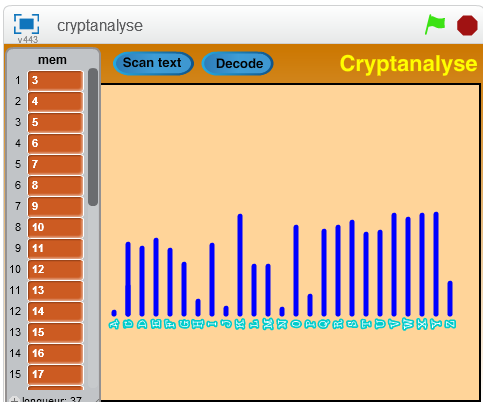Image resolution: width=483 pixels, height=402 pixels.
Task: Select mem list item 6 with value 8
Action: (55, 185)
